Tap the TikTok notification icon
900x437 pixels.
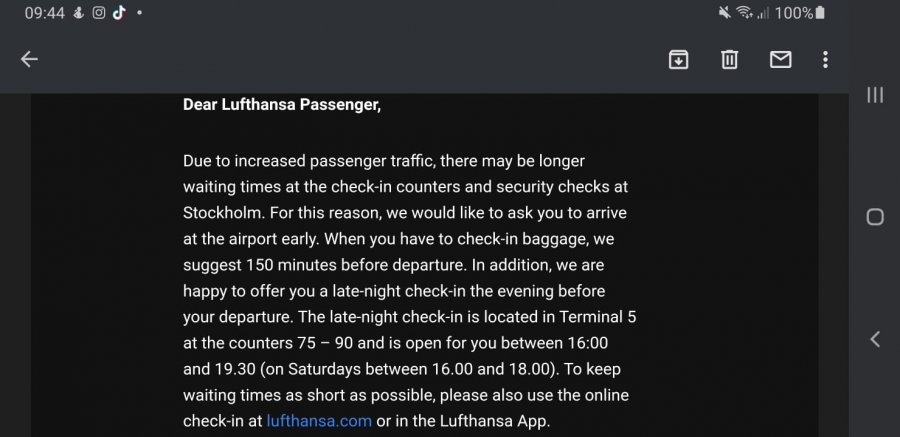(x=118, y=13)
